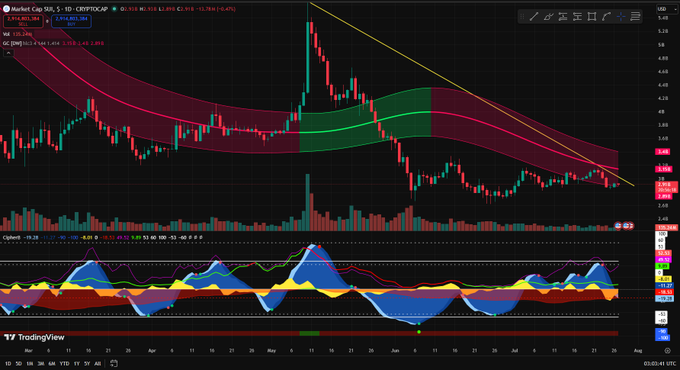
Task: Select the long position tool
Action: click(x=563, y=16)
